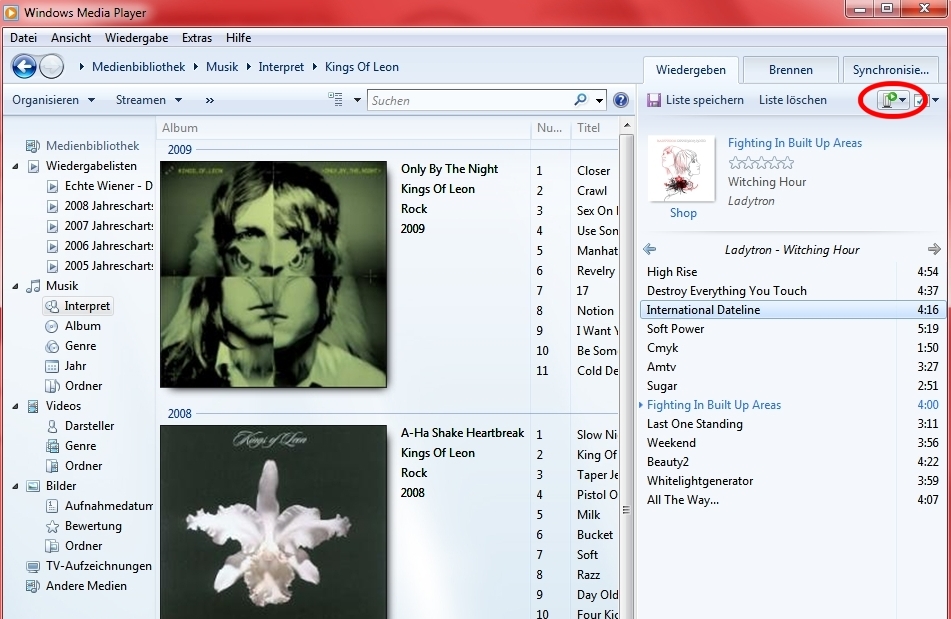Open the Play To device button
The height and width of the screenshot is (619, 951).
click(x=891, y=100)
